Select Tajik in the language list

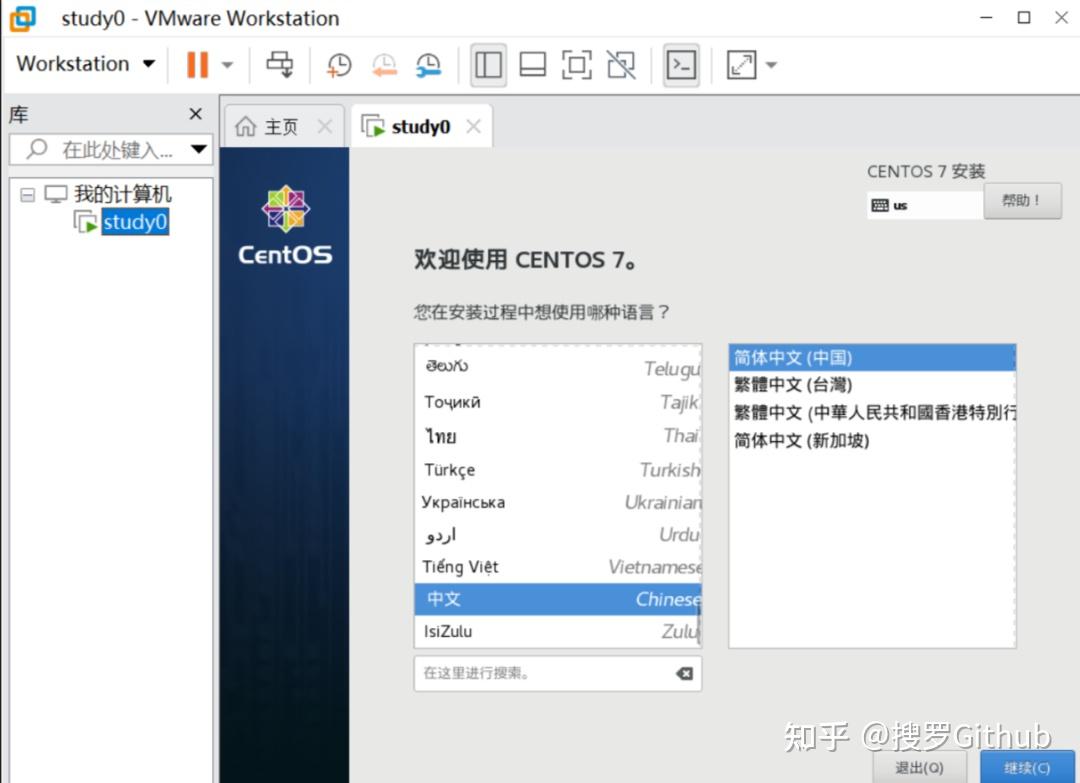coord(558,401)
